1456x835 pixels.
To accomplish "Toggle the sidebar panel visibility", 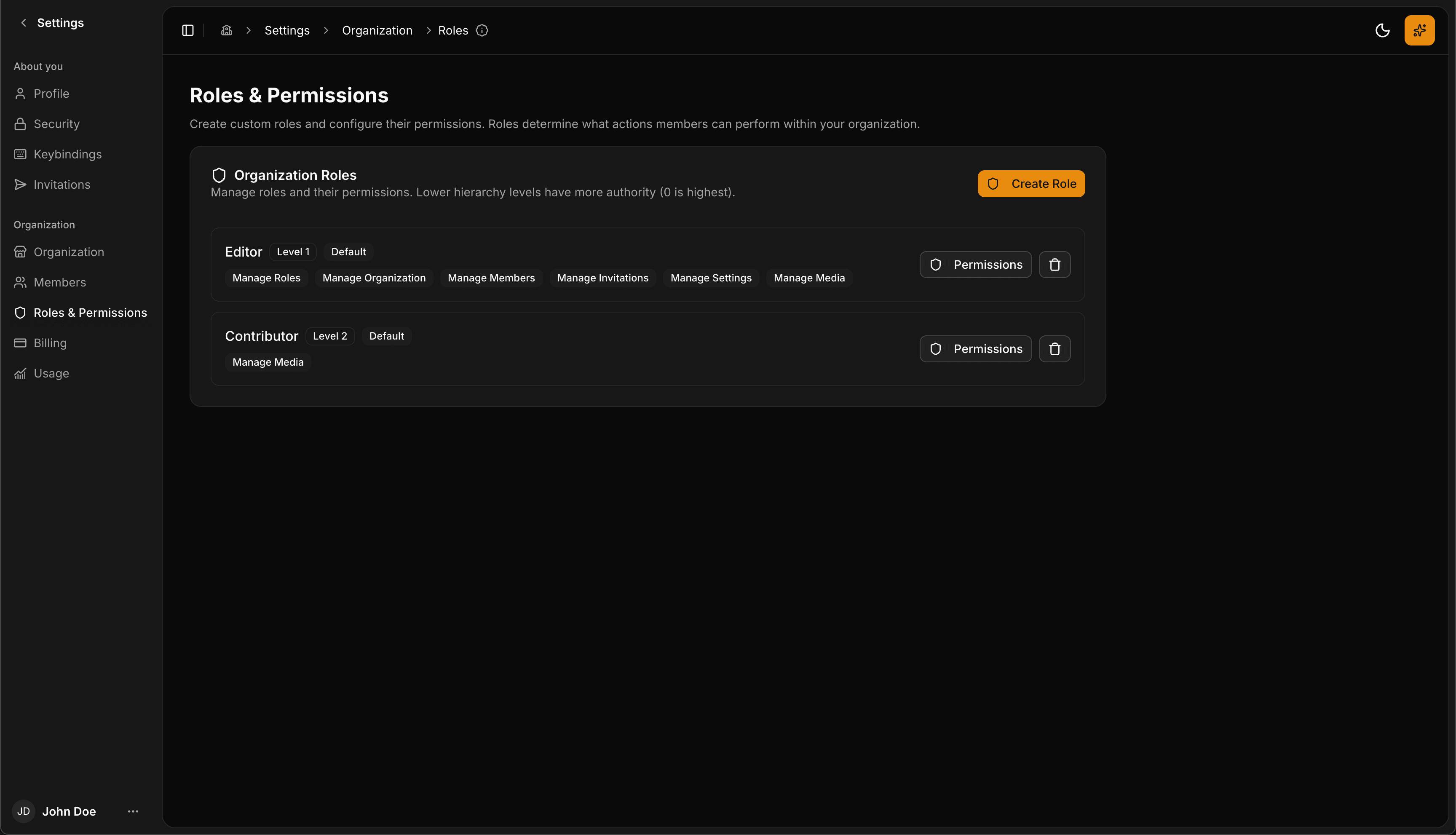I will [x=187, y=30].
